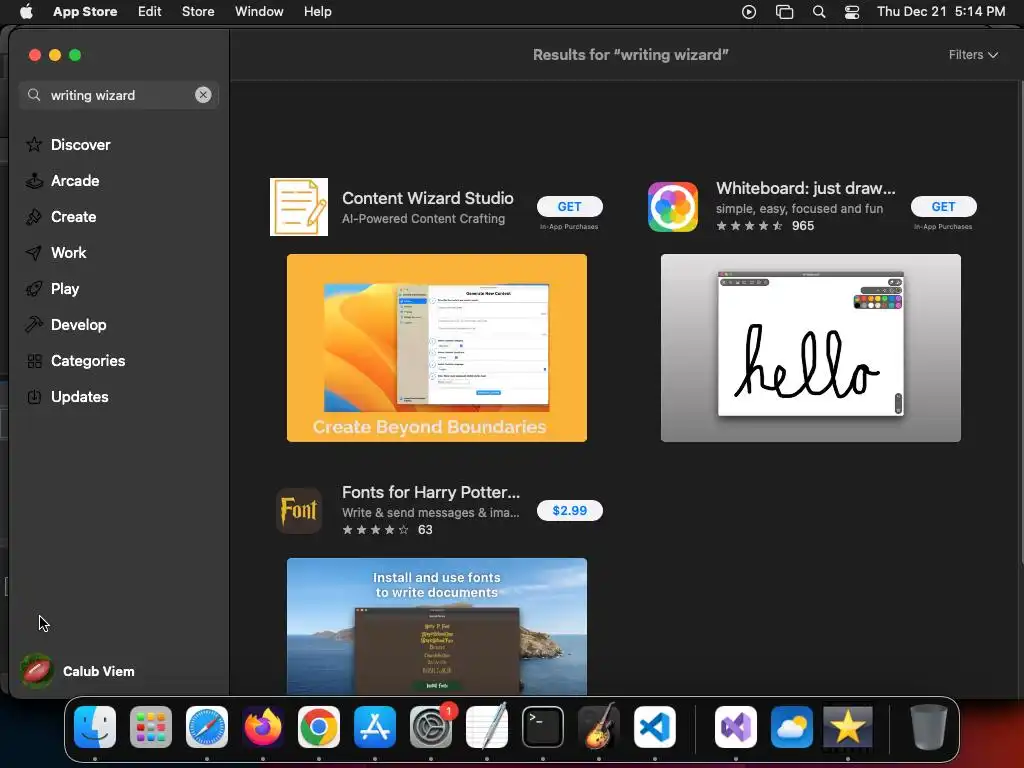Open the weather app in Dock
Screen dimensions: 1024x768
792,727
